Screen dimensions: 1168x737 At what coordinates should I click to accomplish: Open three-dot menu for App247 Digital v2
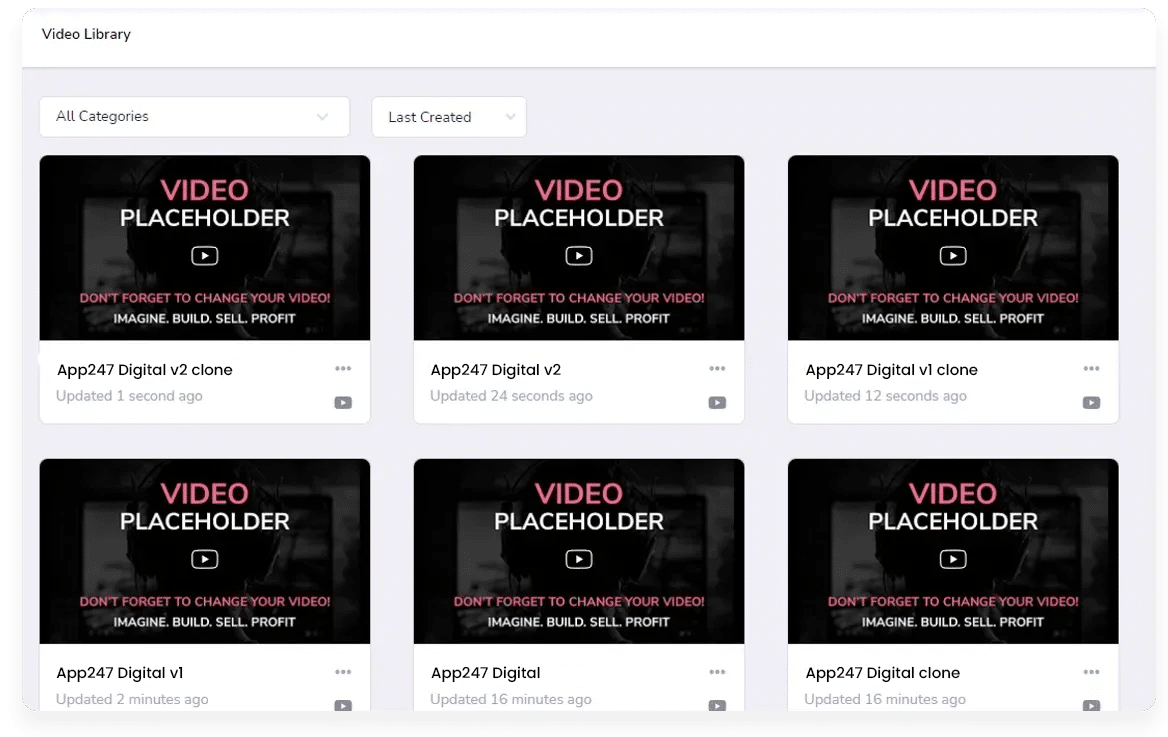coord(717,369)
